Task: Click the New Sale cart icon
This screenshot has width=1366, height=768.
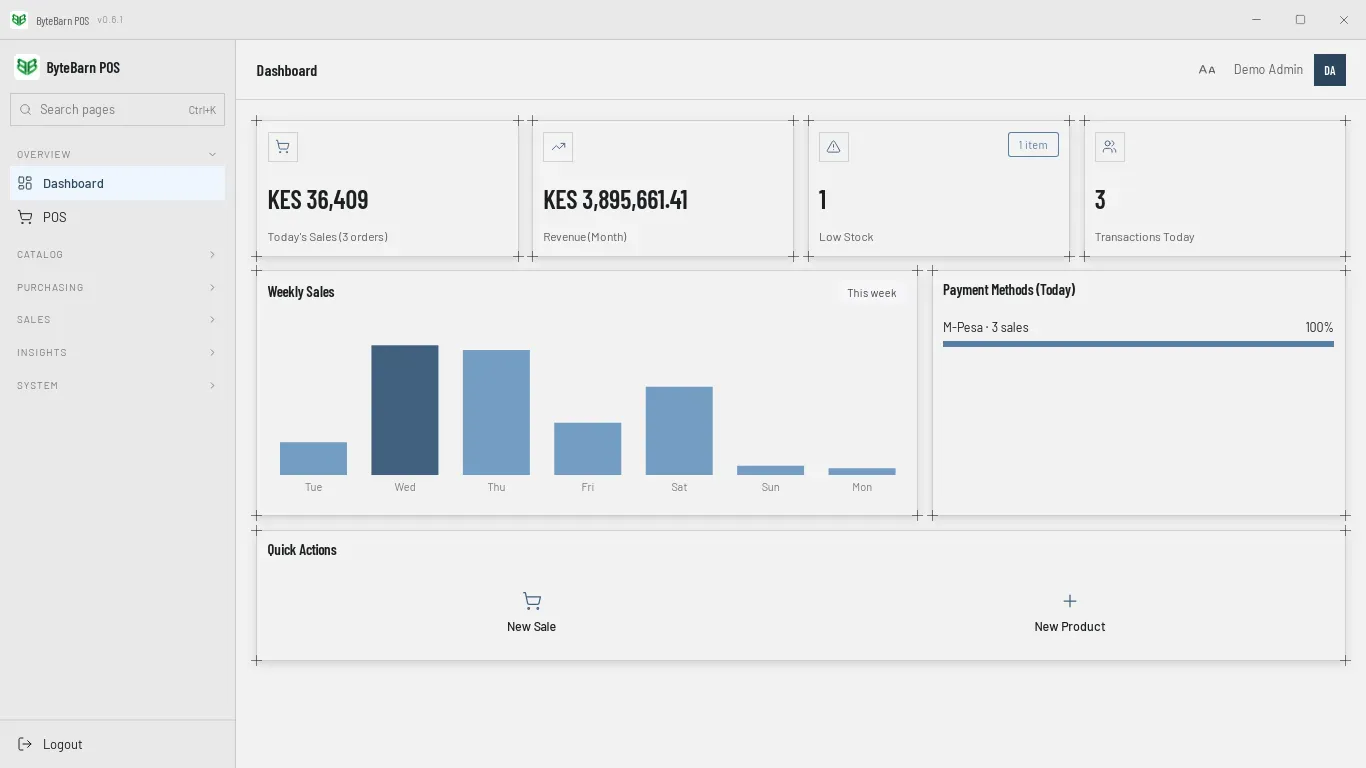Action: (532, 601)
